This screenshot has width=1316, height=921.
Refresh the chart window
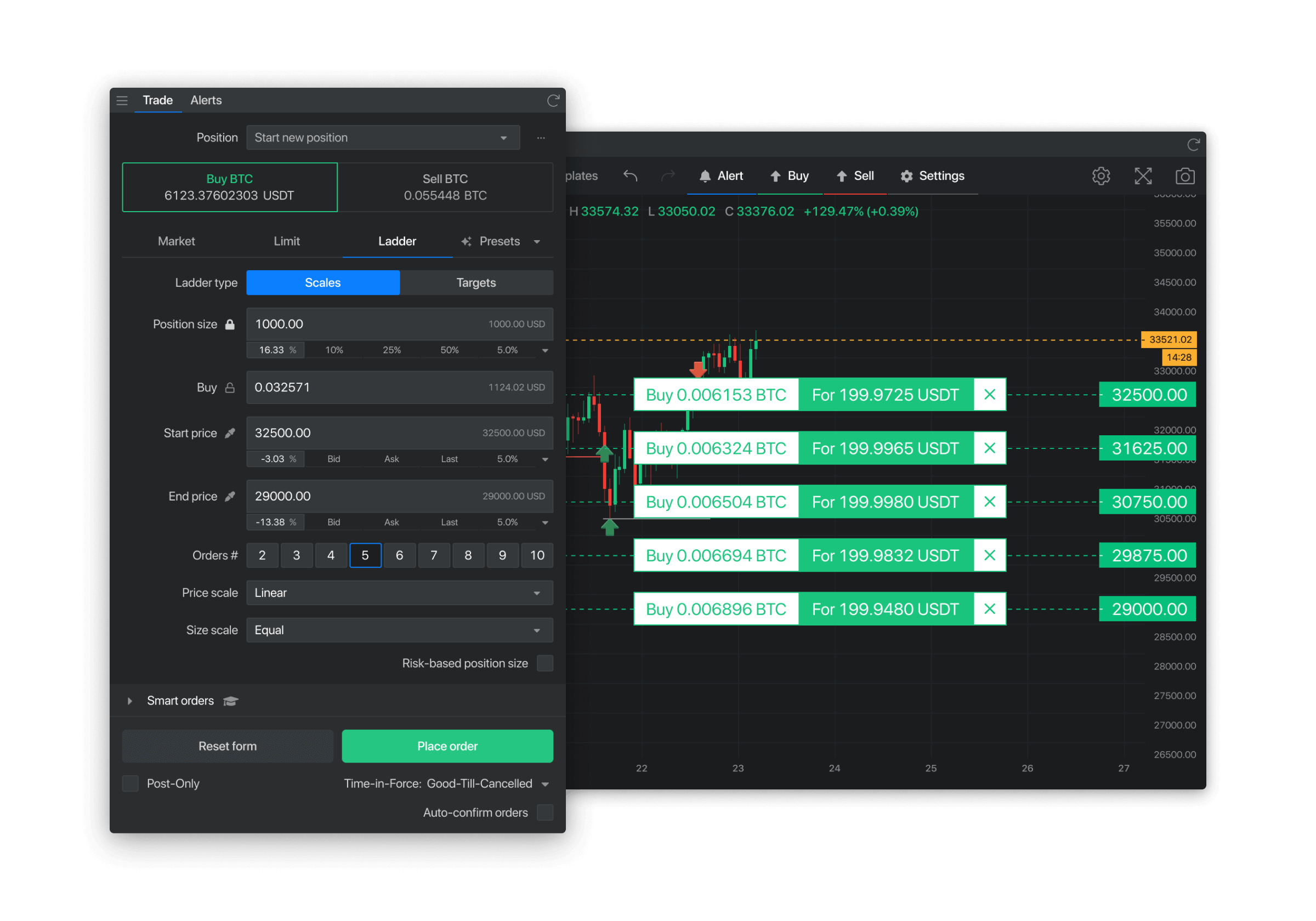1193,145
